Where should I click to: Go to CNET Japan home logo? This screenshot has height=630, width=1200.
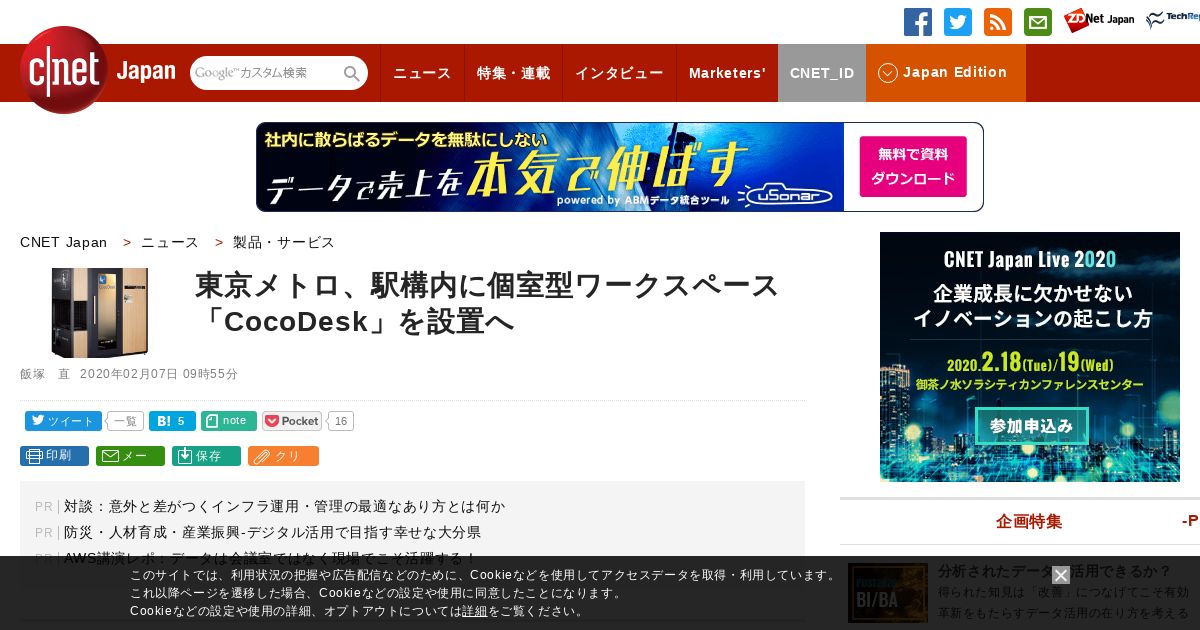[97, 70]
